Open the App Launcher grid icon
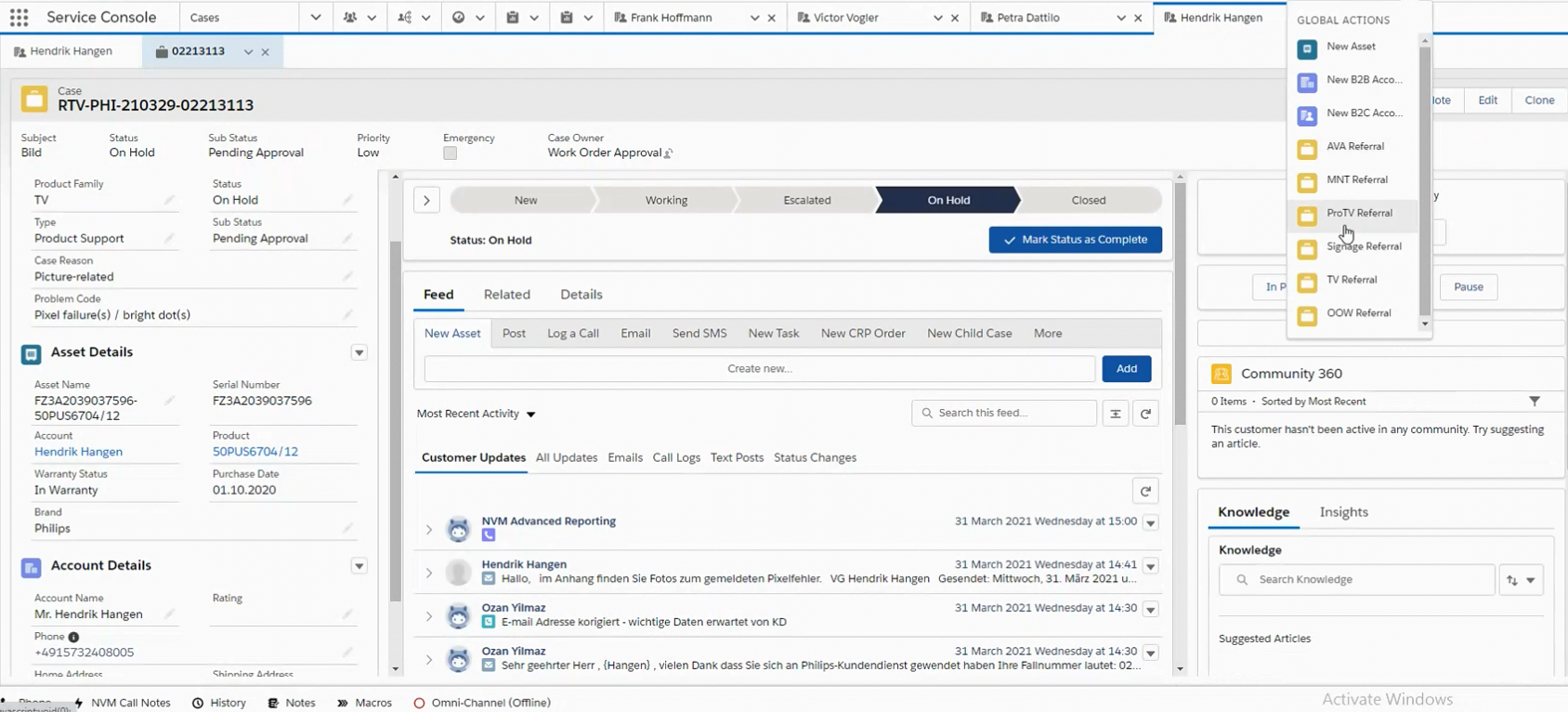 coord(19,17)
